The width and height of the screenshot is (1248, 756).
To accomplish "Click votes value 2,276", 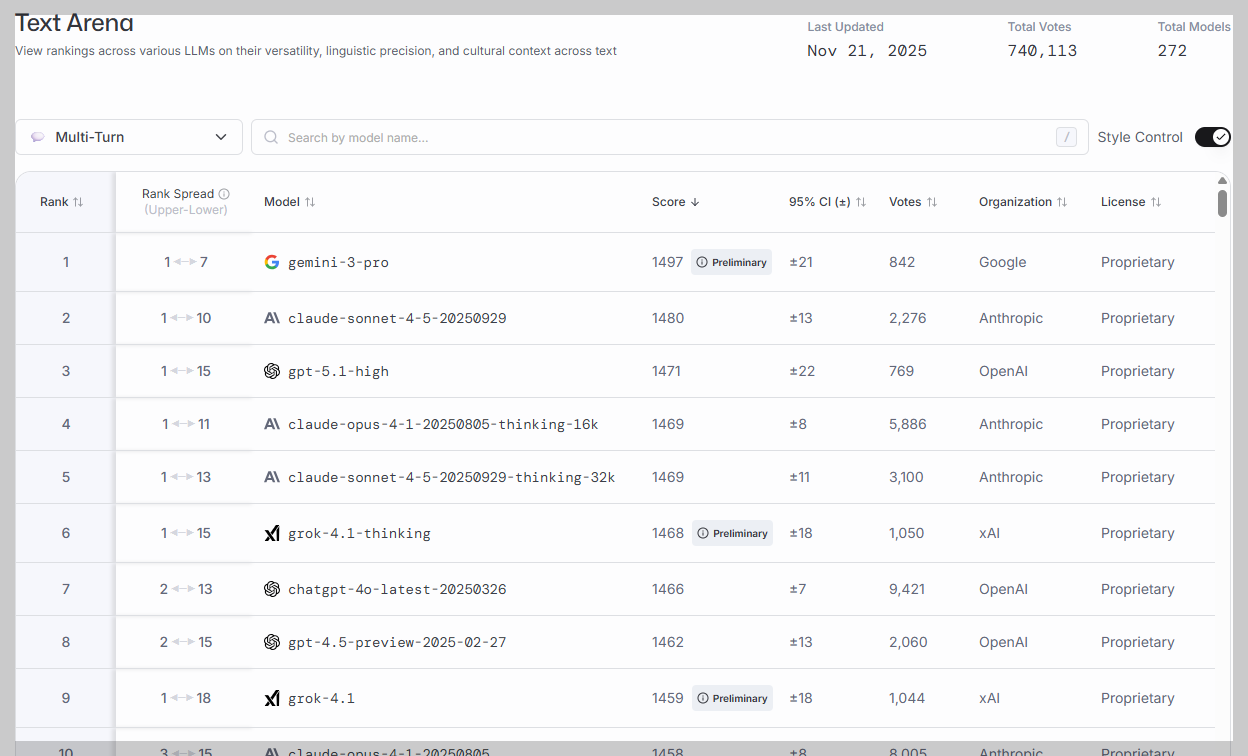I will click(908, 318).
